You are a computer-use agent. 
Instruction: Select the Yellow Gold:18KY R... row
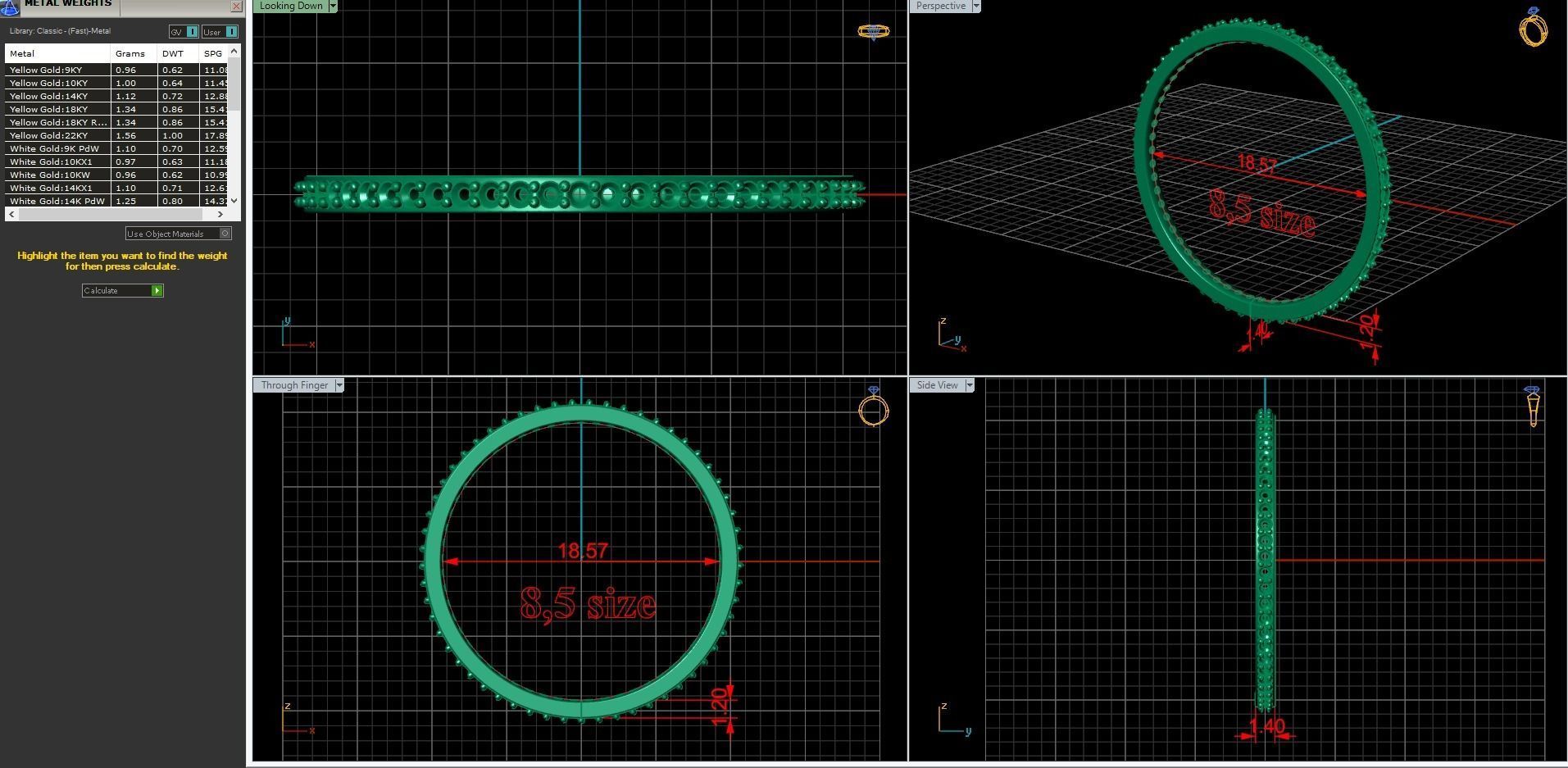coord(116,122)
